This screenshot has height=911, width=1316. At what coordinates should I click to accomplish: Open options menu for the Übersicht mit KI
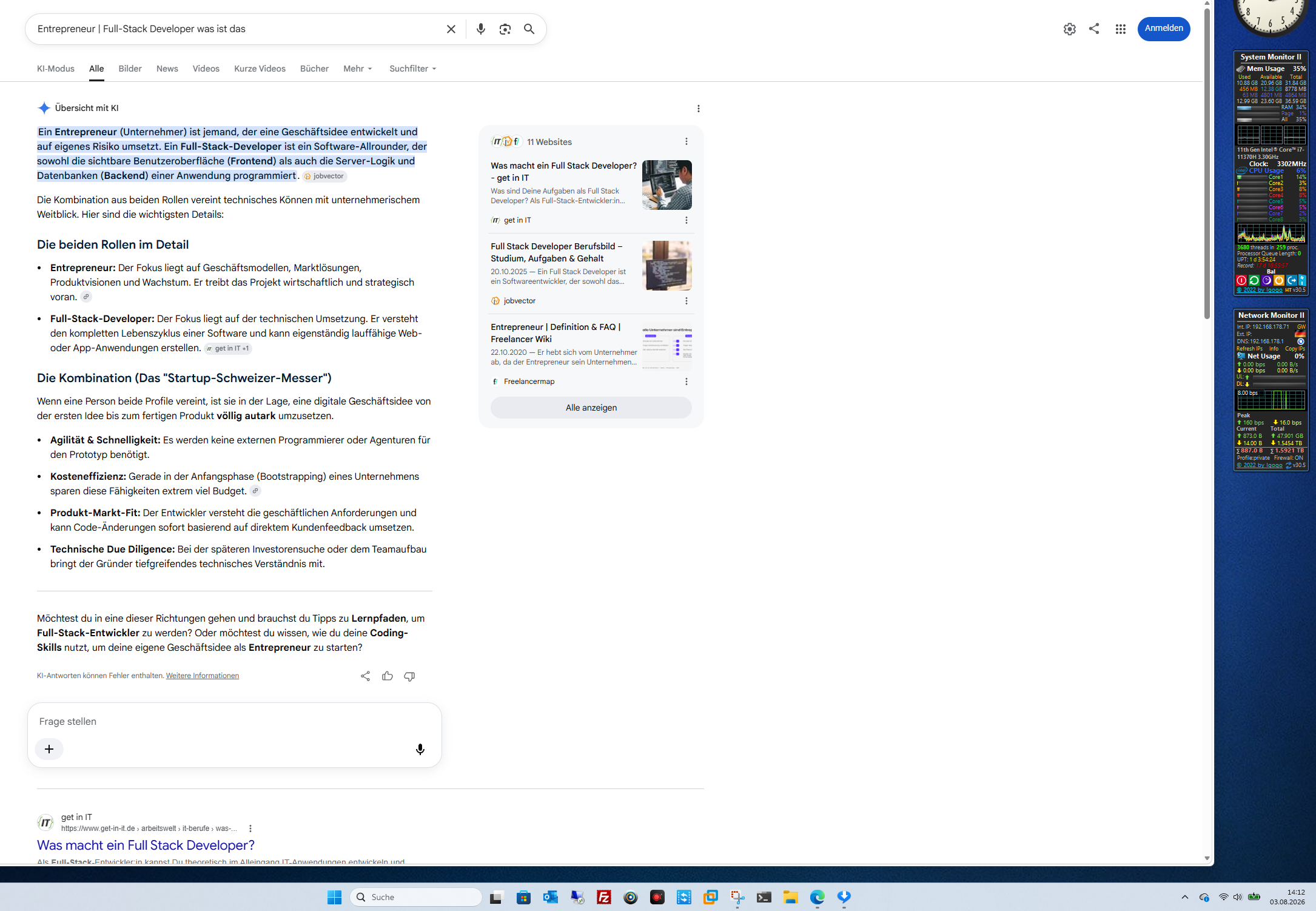[699, 109]
